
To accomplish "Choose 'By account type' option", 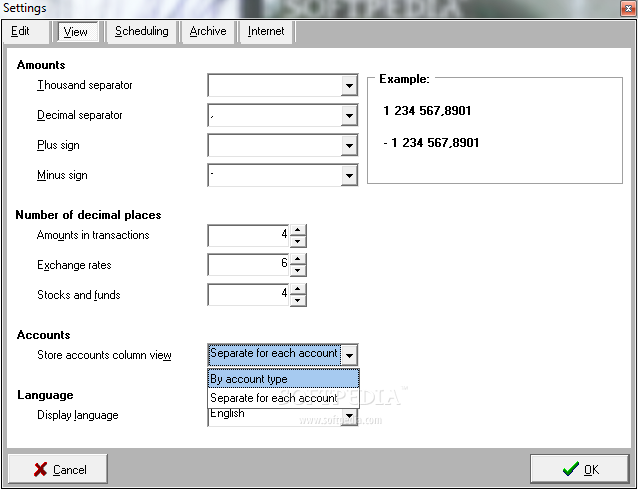I will (283, 379).
